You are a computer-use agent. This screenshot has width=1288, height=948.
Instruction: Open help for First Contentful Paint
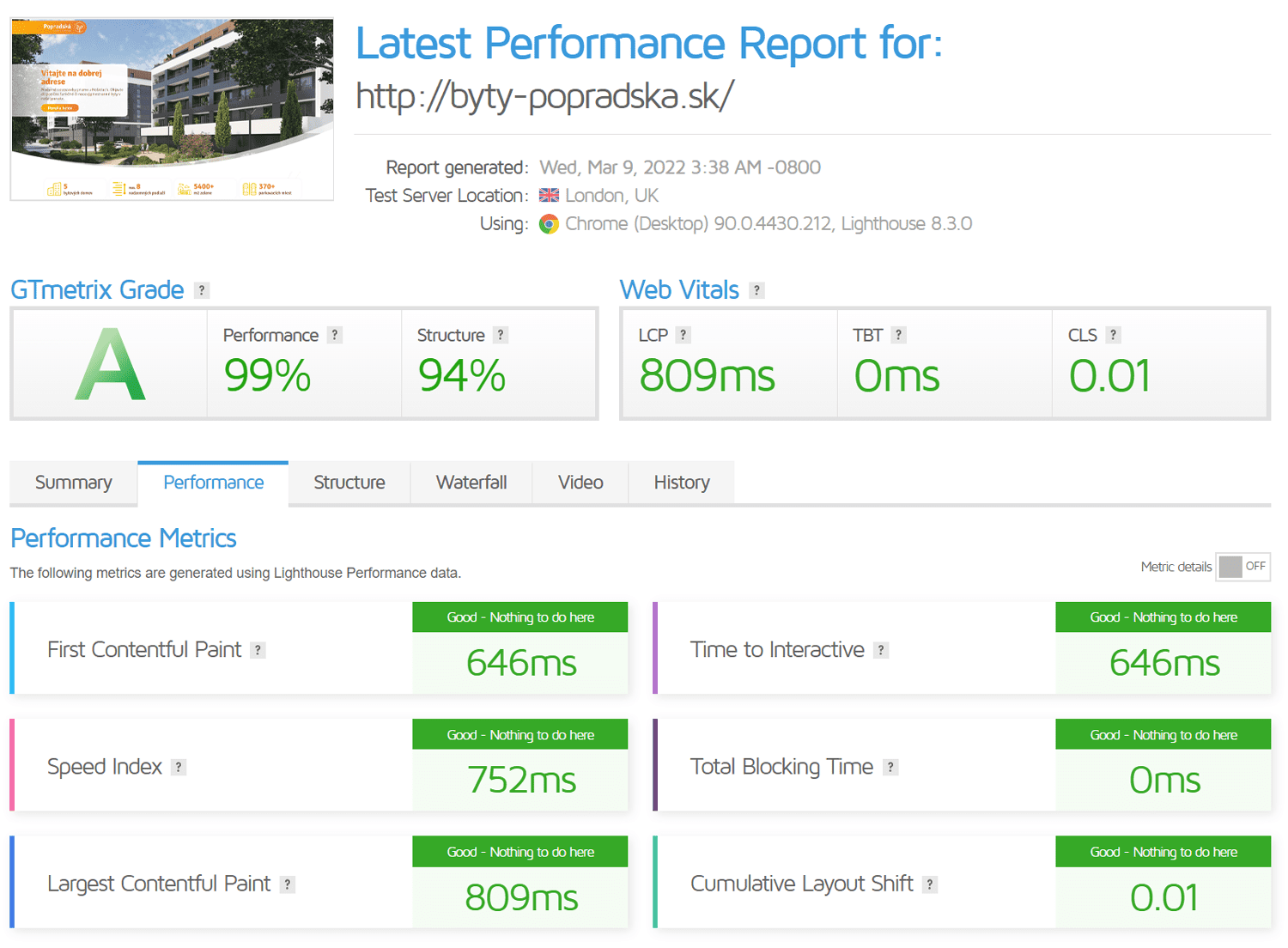click(x=258, y=650)
